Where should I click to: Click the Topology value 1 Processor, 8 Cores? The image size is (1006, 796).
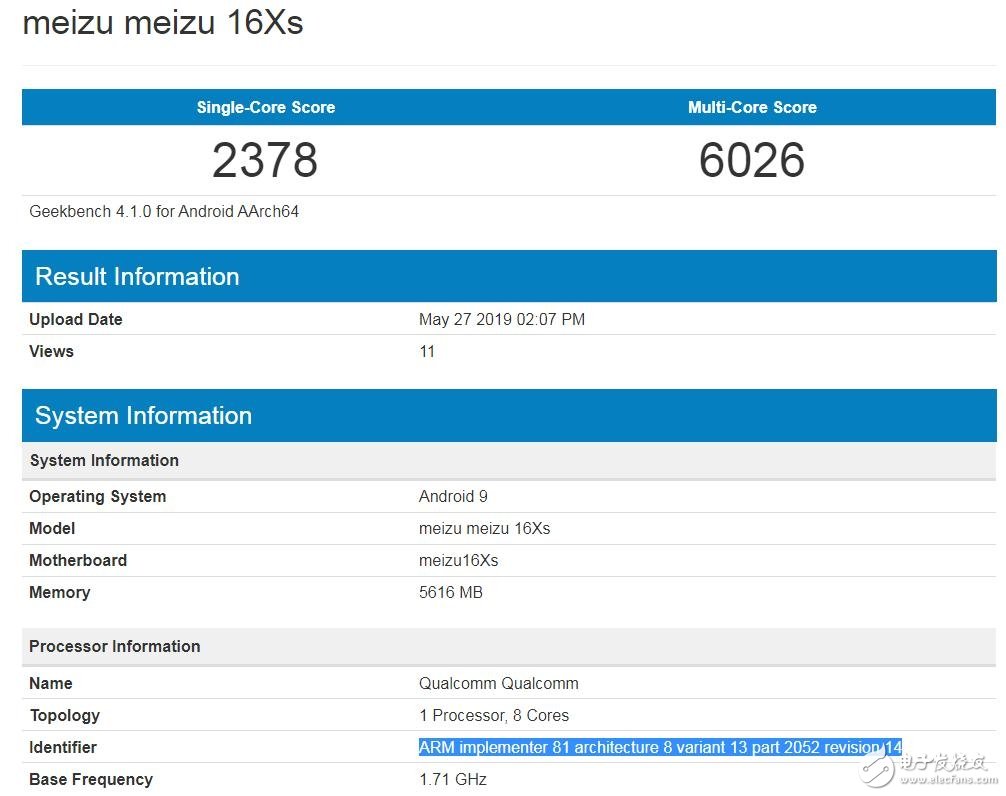(x=494, y=716)
